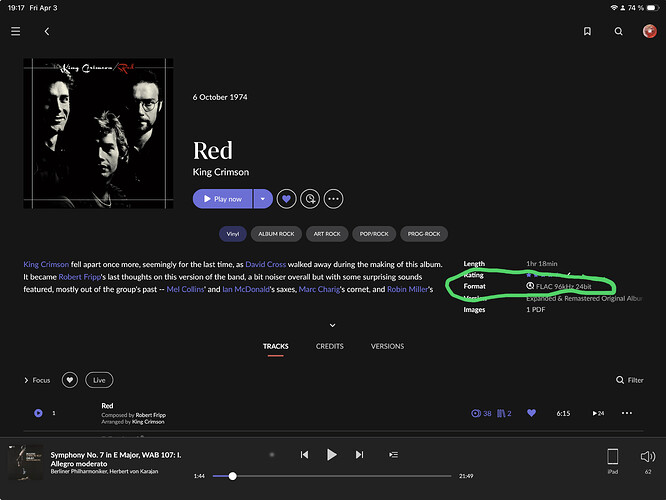Open the play queue icon

tap(393, 455)
